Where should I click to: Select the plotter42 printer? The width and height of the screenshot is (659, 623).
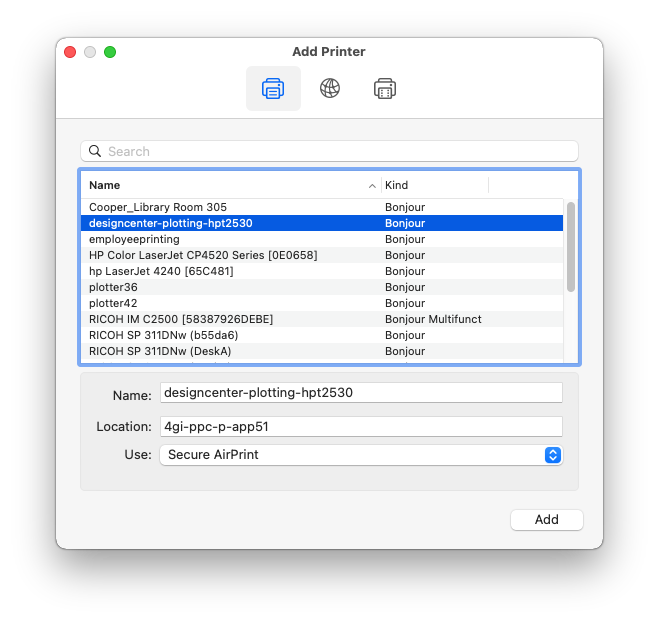[322, 303]
